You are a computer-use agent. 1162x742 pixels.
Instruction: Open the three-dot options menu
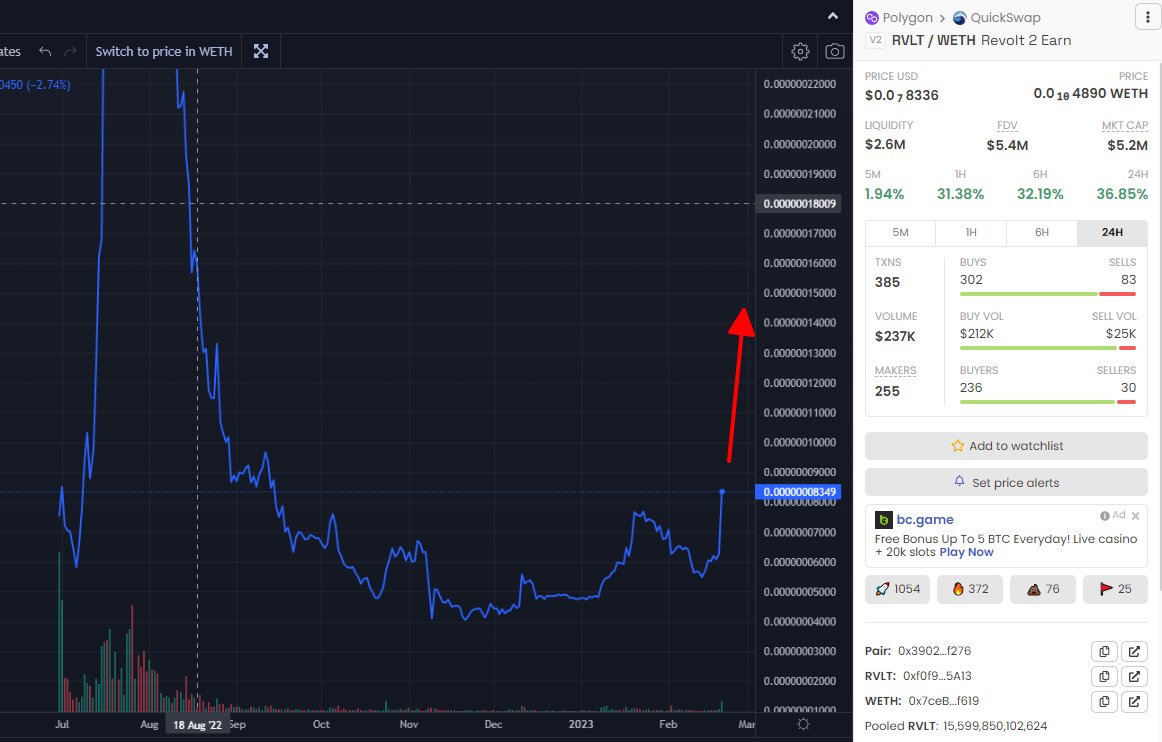click(x=1148, y=16)
